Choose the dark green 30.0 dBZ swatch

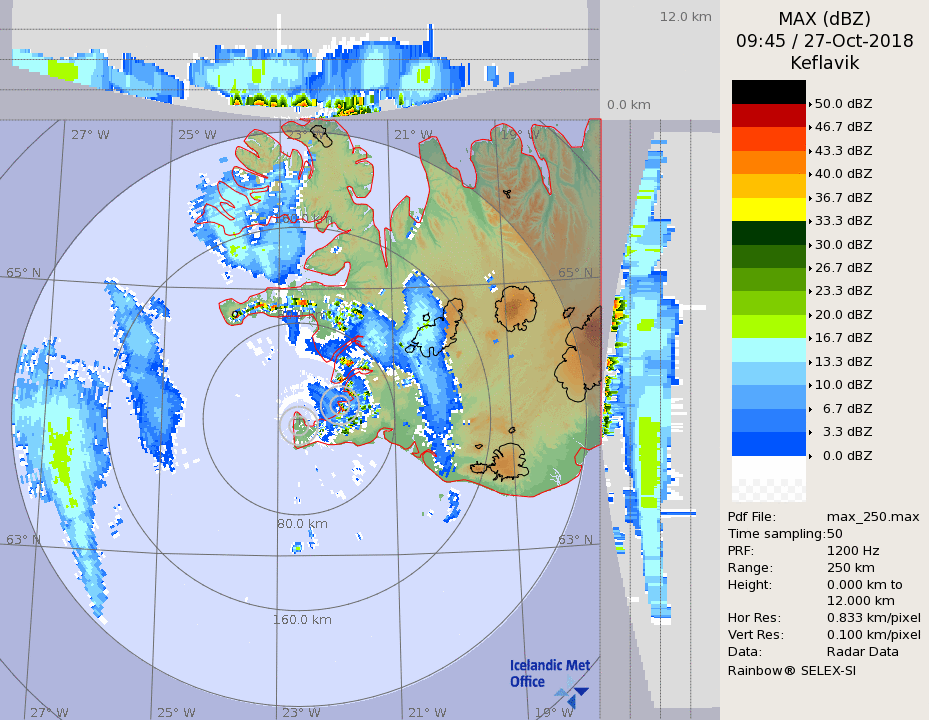(768, 232)
